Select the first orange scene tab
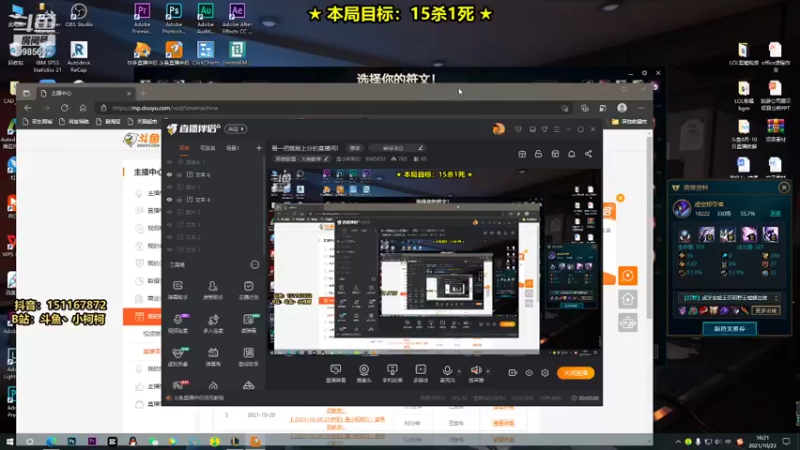Screen dimensions: 800x450 [184, 148]
